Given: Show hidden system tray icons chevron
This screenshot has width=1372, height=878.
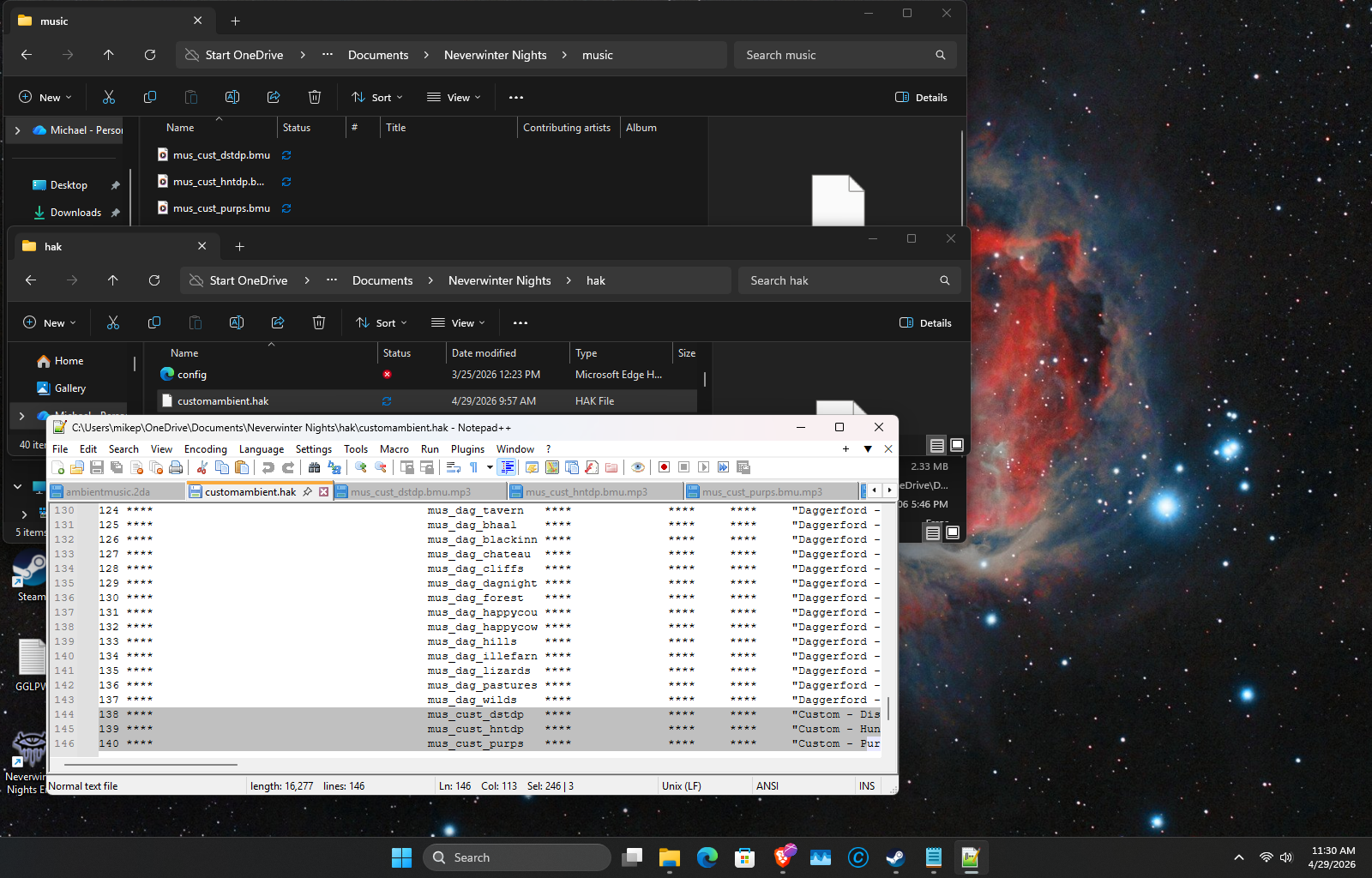Looking at the screenshot, I should tap(1238, 857).
